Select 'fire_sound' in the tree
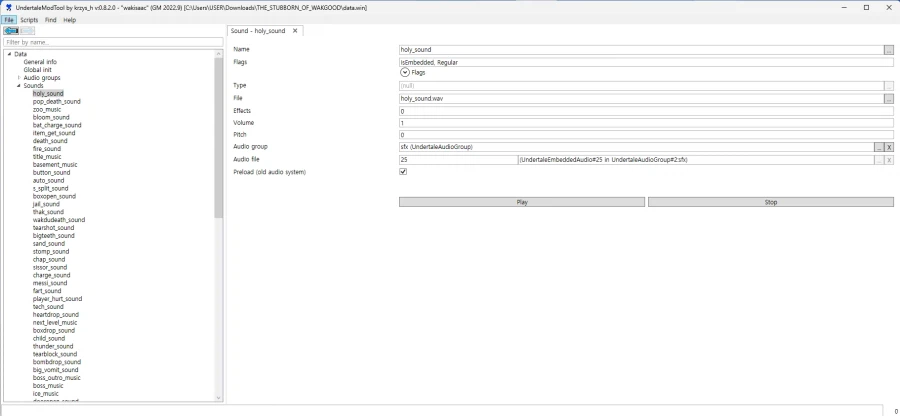Image resolution: width=900 pixels, height=416 pixels. [x=46, y=149]
